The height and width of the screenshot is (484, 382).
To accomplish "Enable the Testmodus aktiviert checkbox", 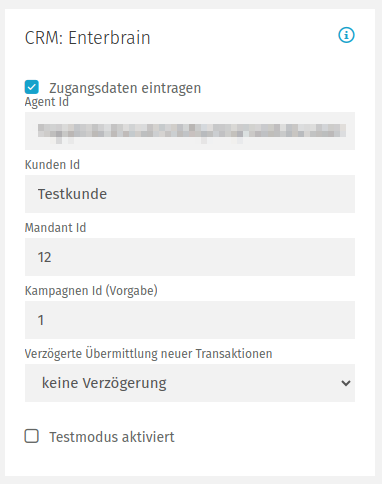I will 32,436.
